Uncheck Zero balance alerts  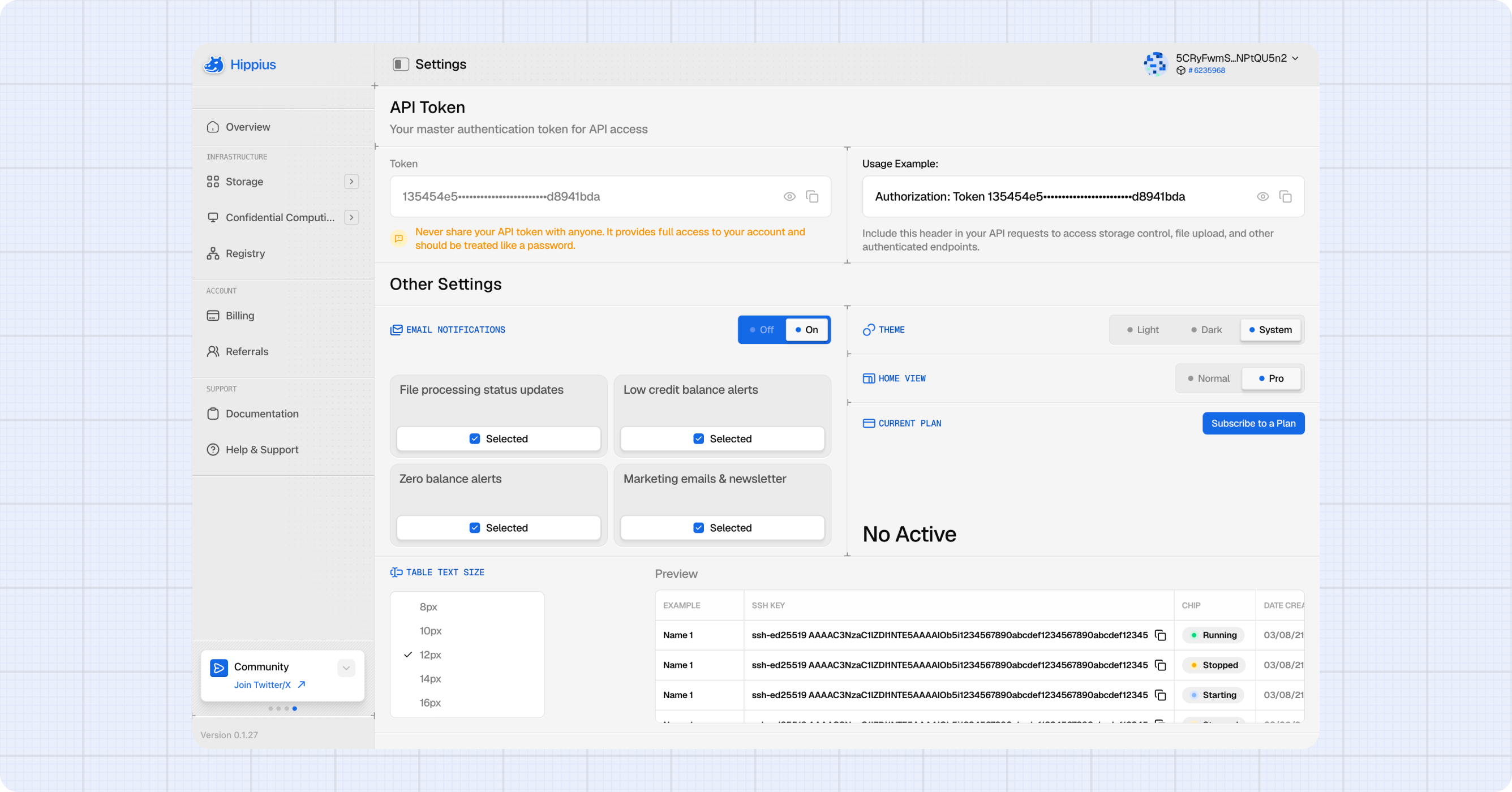pos(499,528)
